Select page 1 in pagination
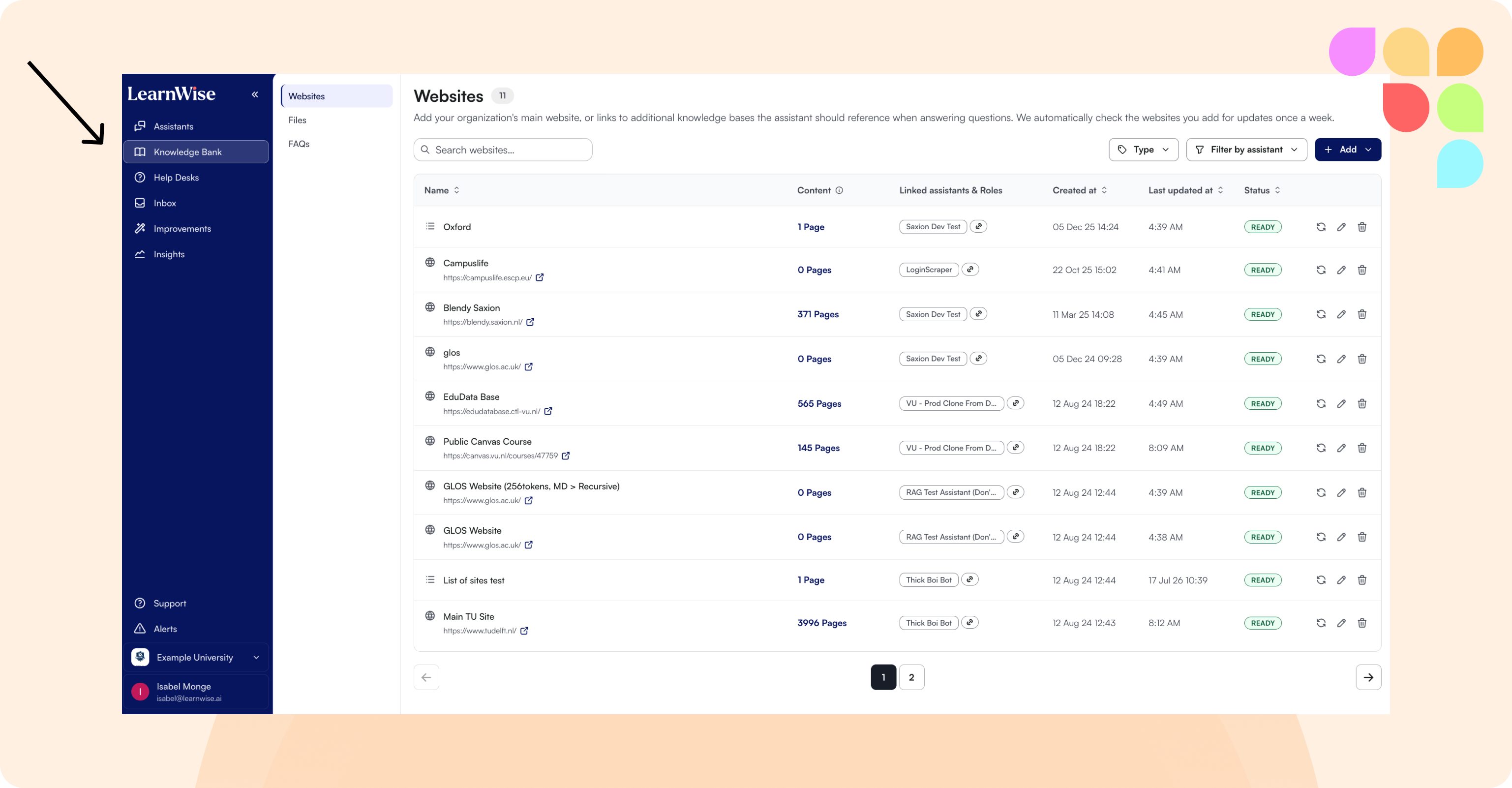Screen dimensions: 1512x788 tap(883, 677)
